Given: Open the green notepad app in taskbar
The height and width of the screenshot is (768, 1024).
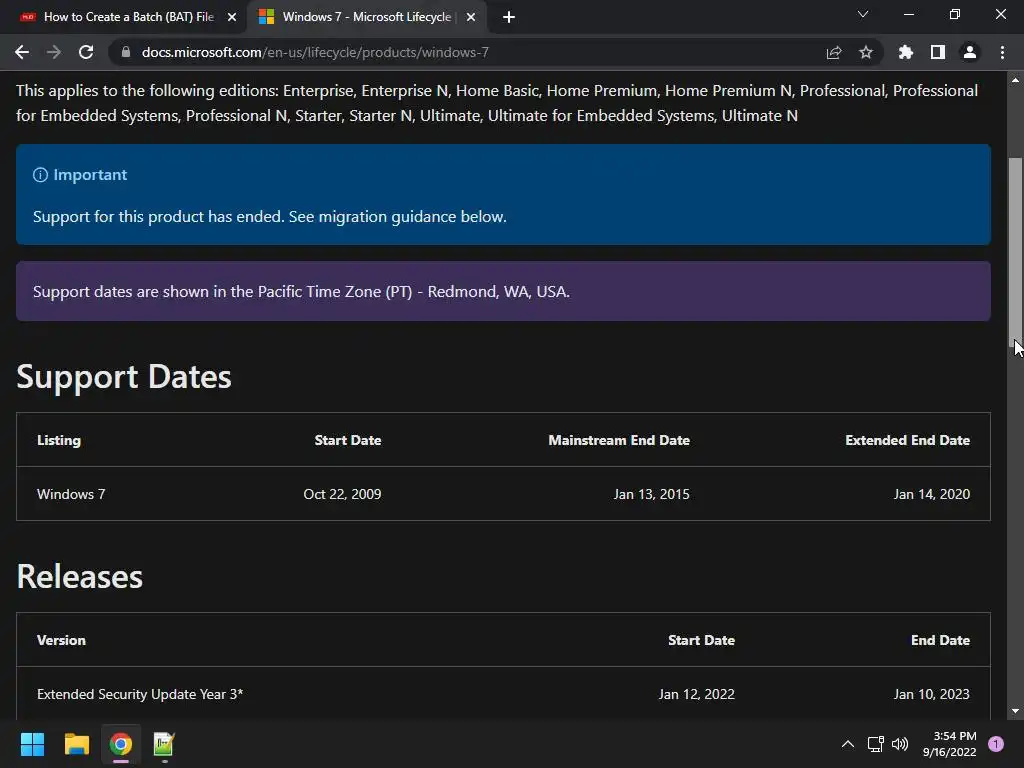Looking at the screenshot, I should pyautogui.click(x=164, y=744).
